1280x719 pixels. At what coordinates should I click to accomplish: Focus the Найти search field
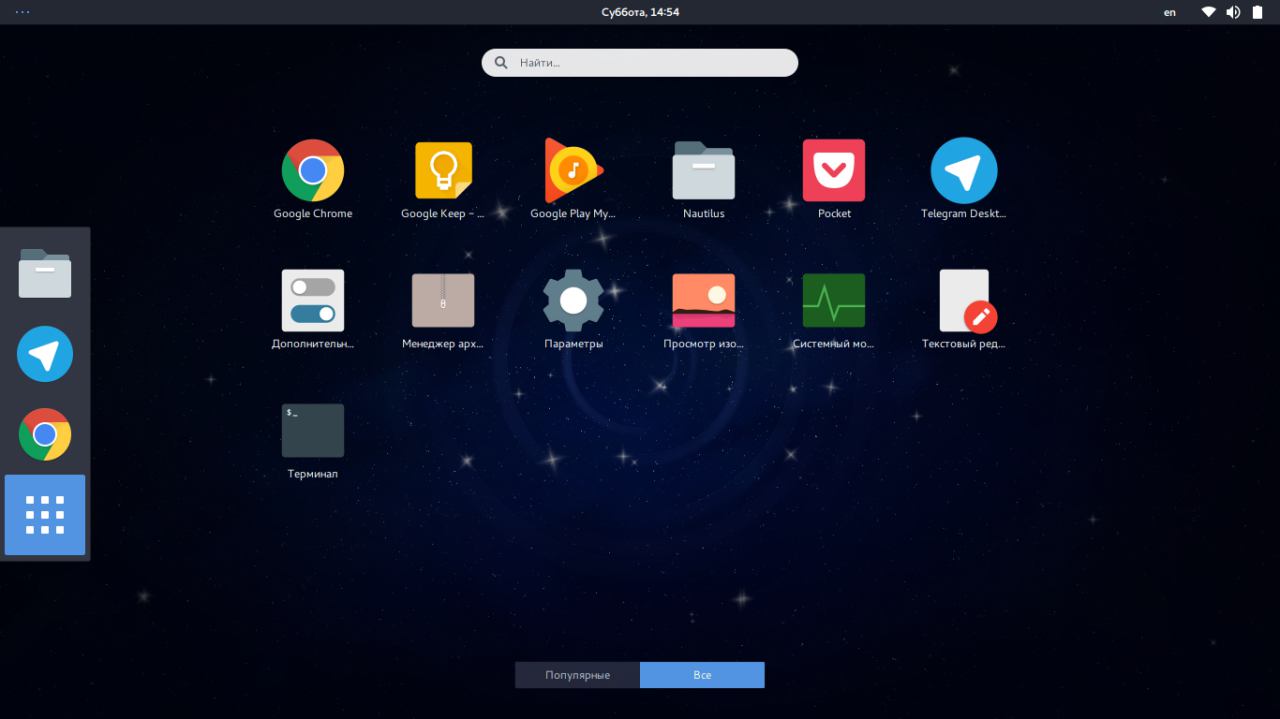640,62
